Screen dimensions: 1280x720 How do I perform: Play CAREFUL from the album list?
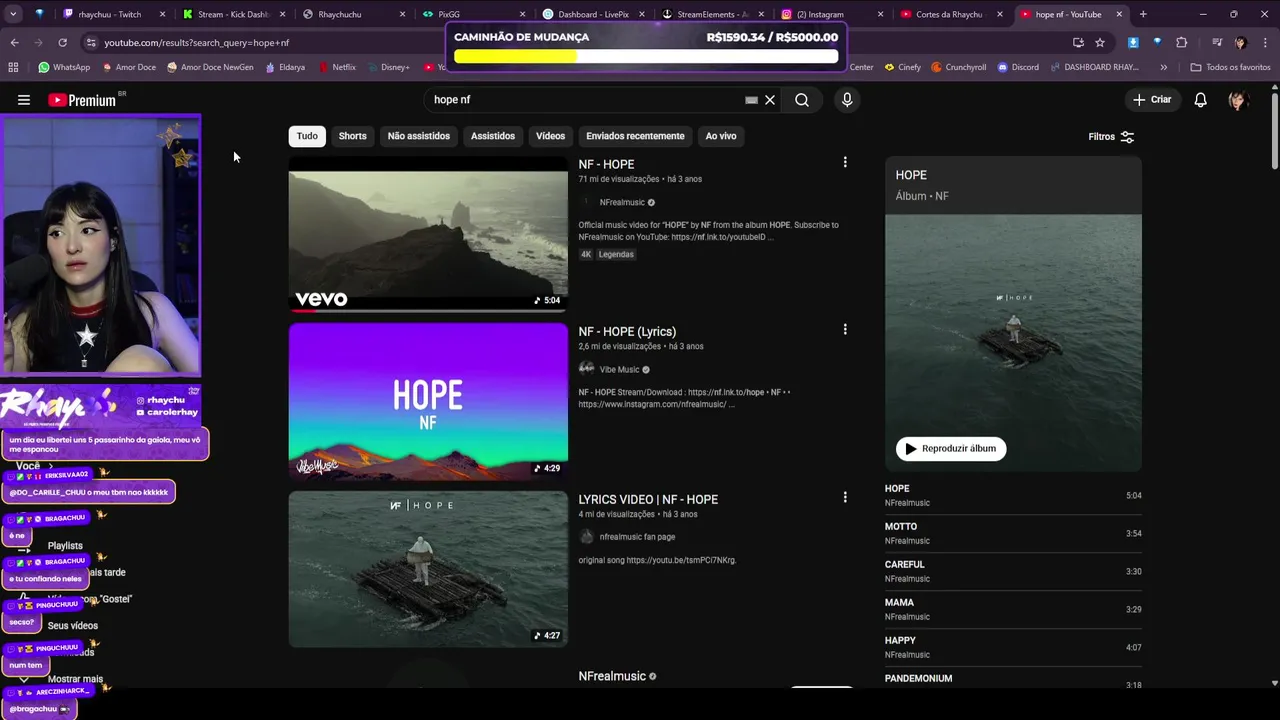point(1013,571)
